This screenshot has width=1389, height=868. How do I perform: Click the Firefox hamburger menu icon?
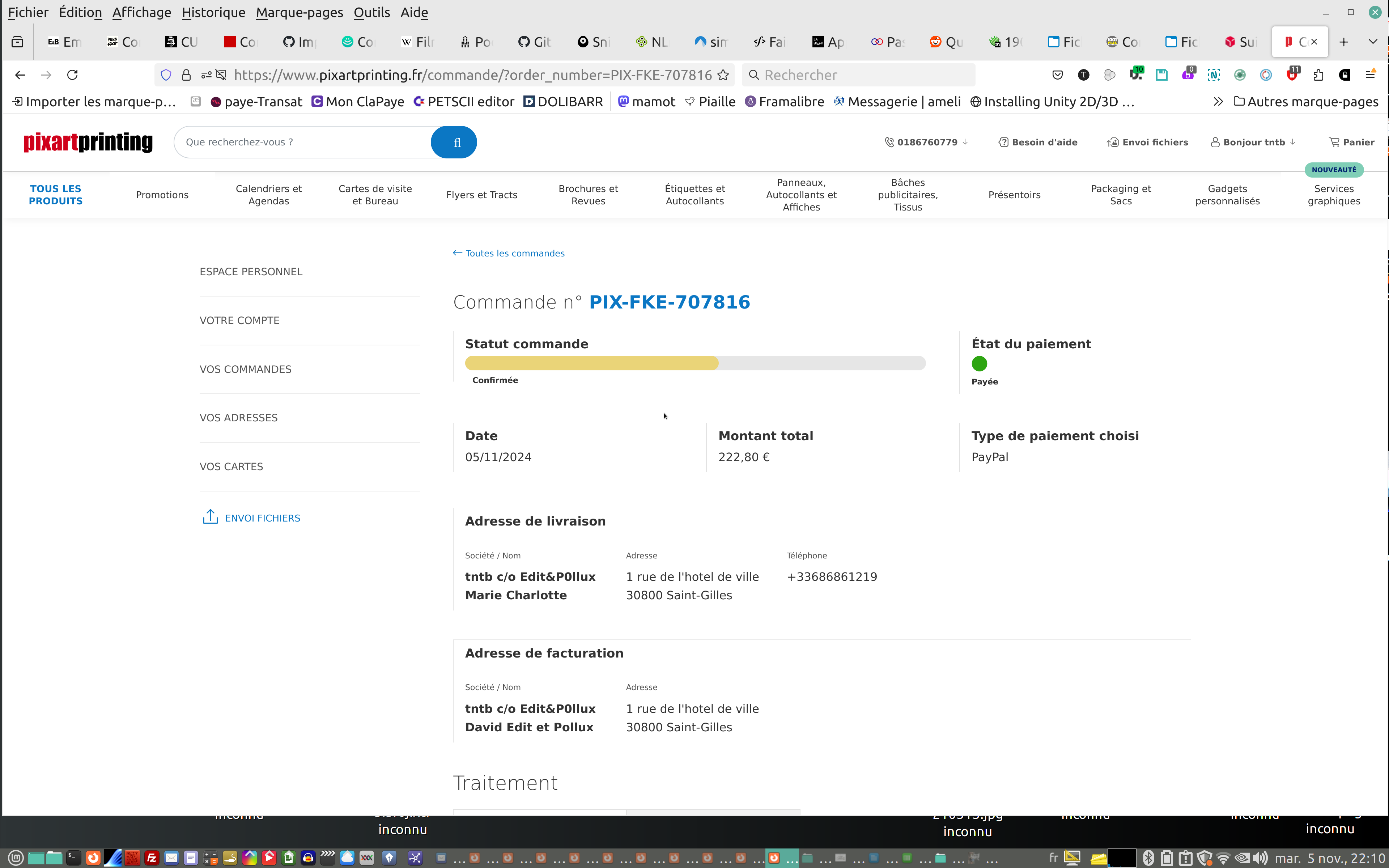click(x=1370, y=75)
